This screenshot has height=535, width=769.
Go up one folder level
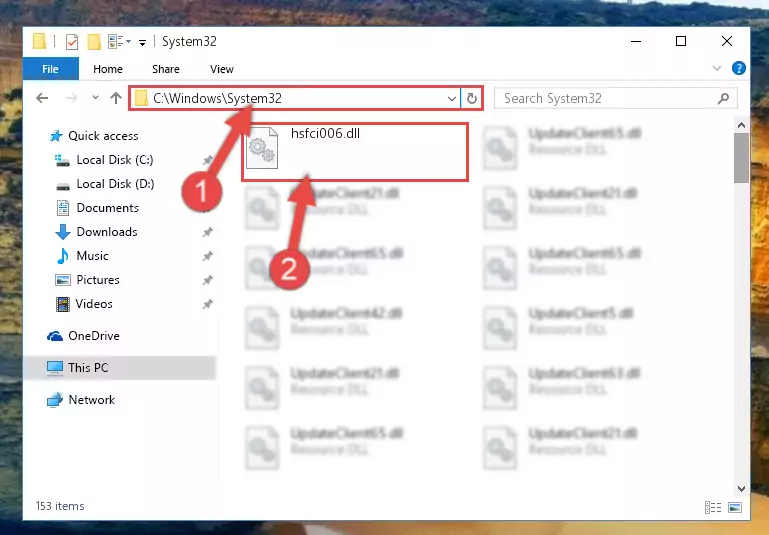click(116, 98)
